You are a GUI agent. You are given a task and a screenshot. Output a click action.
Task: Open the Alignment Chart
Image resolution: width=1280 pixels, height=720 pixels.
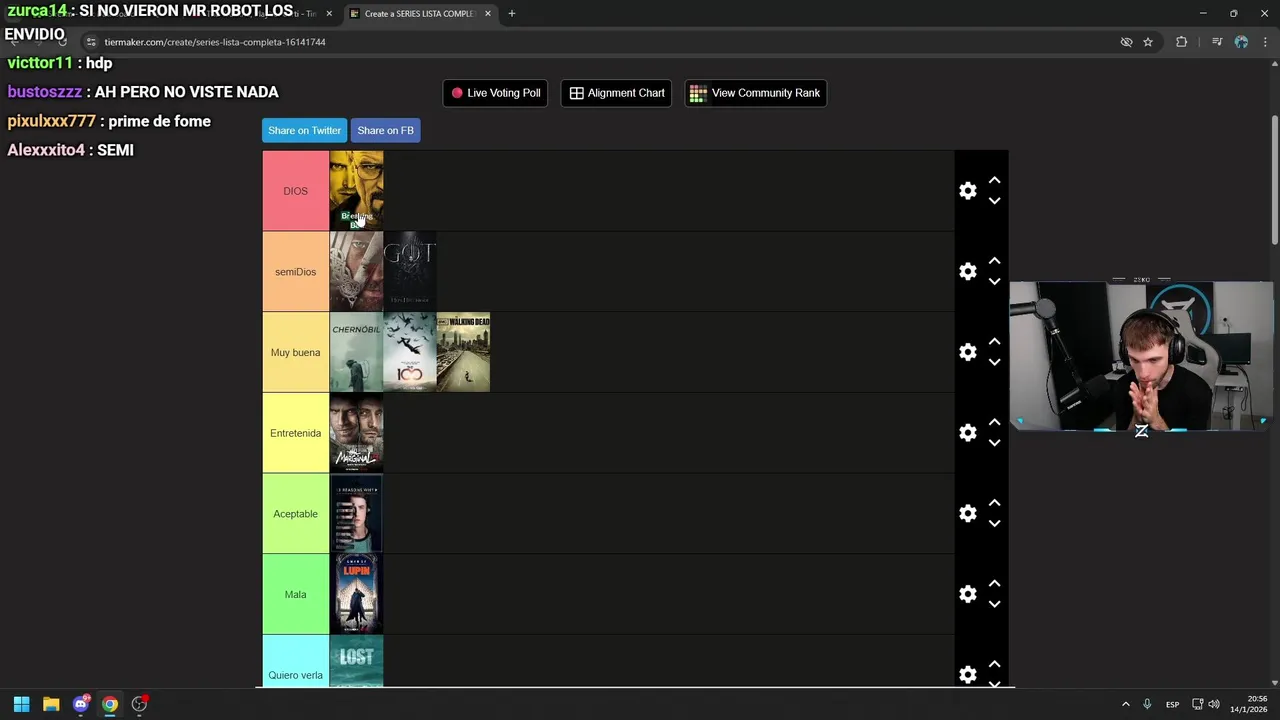617,93
